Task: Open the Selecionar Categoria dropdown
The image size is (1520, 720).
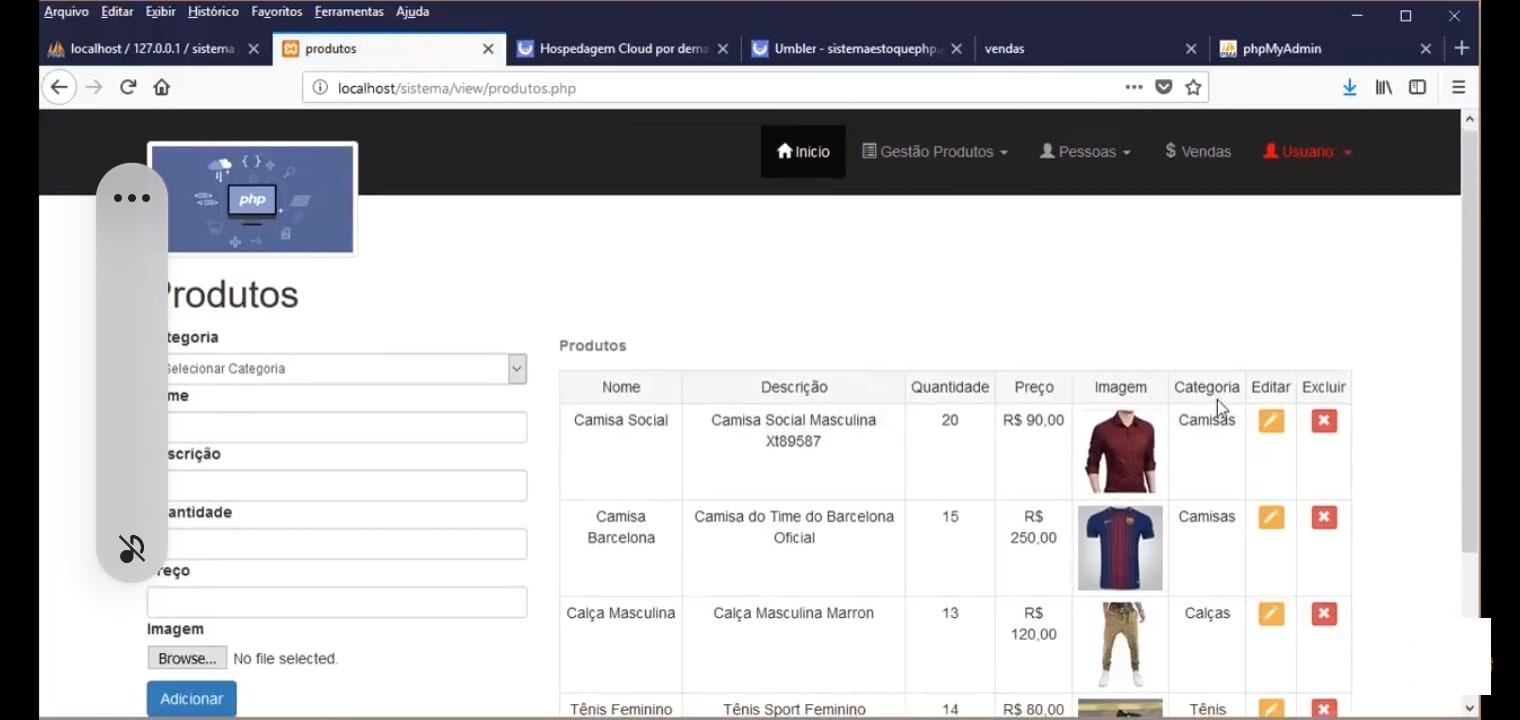Action: pyautogui.click(x=337, y=368)
